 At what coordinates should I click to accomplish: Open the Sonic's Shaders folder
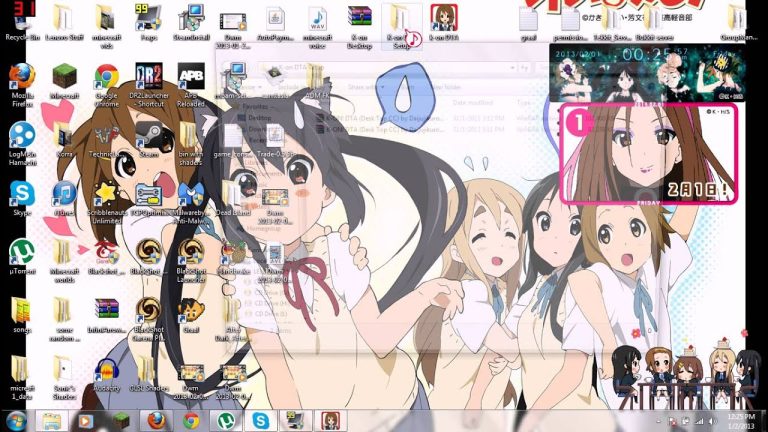(64, 378)
